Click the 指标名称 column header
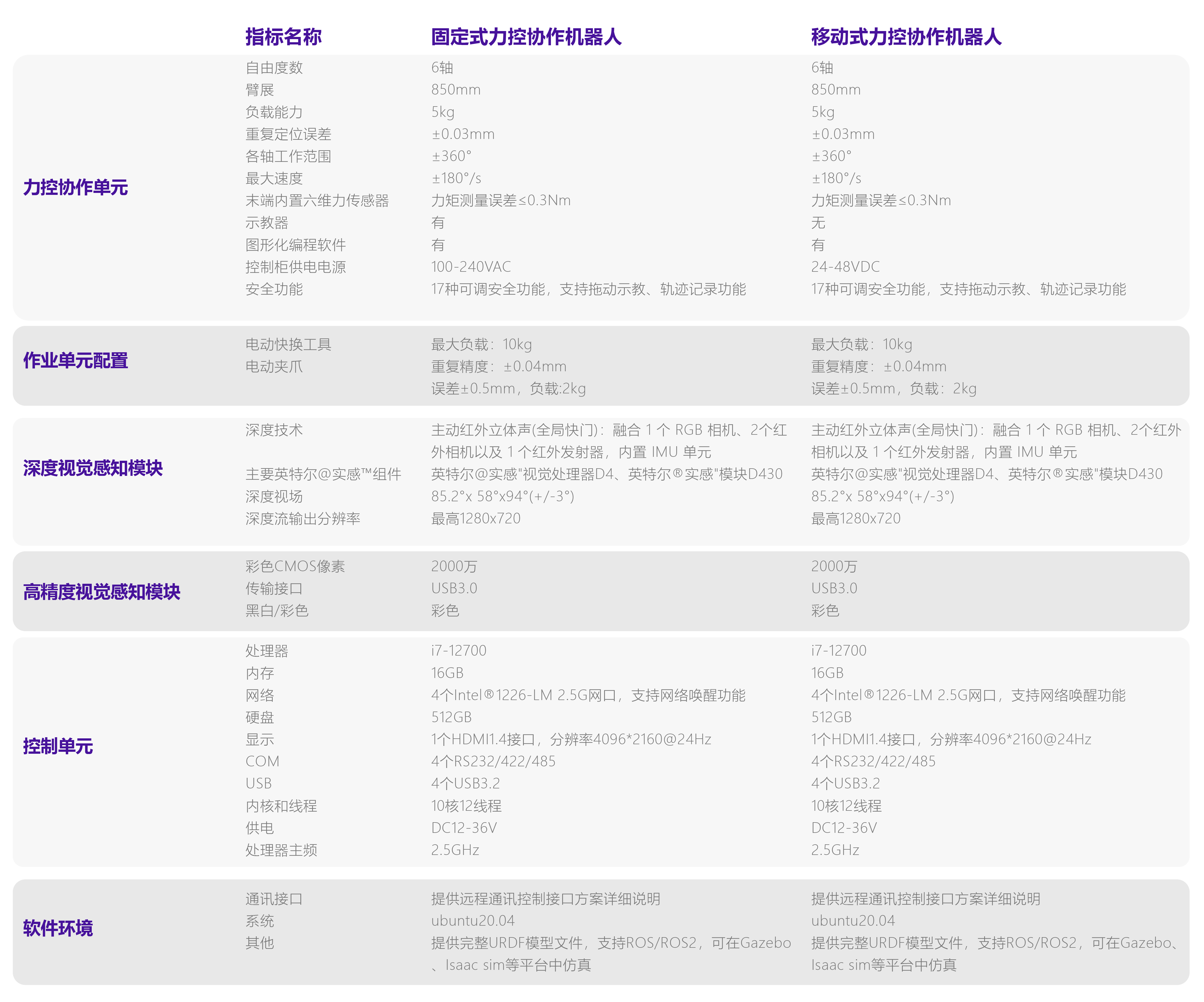Screen dimensions: 1204x1002 pos(283,37)
